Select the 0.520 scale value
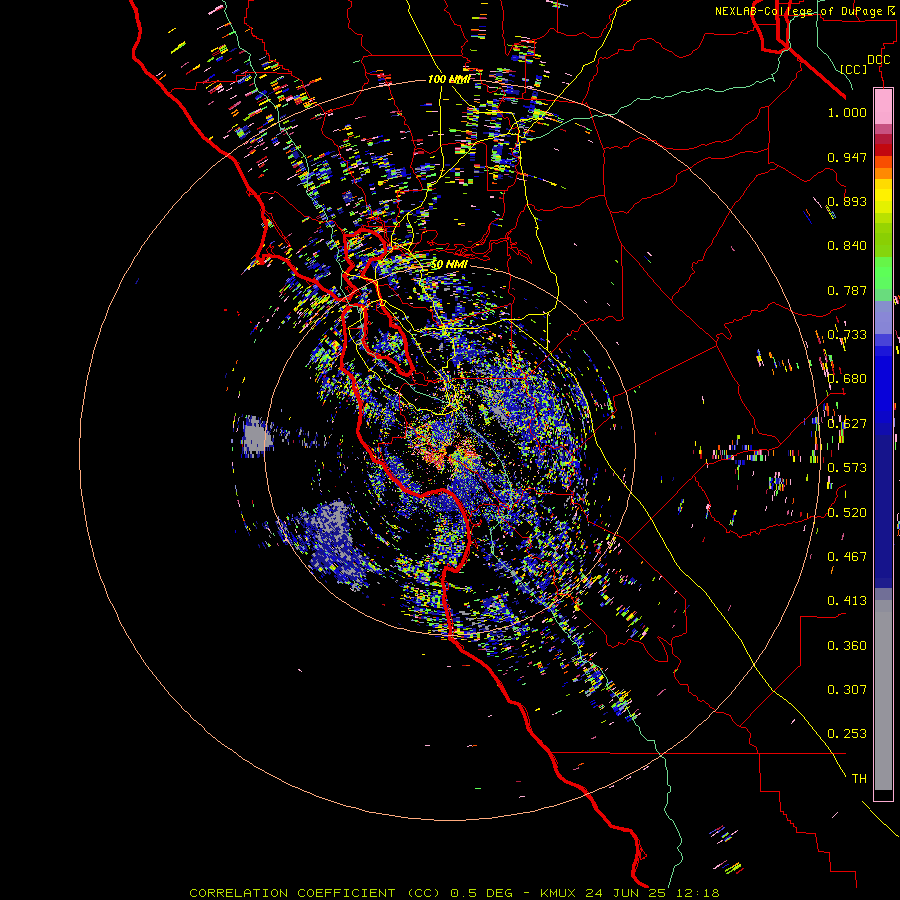Viewport: 900px width, 900px height. [847, 512]
